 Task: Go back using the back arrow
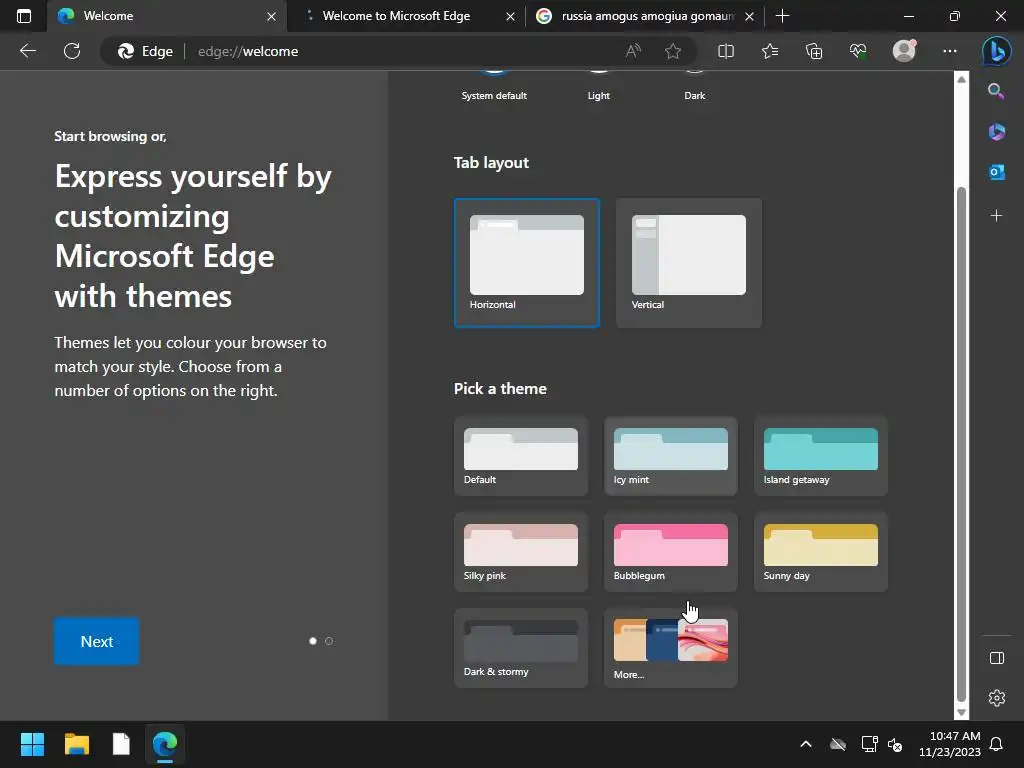pyautogui.click(x=28, y=51)
